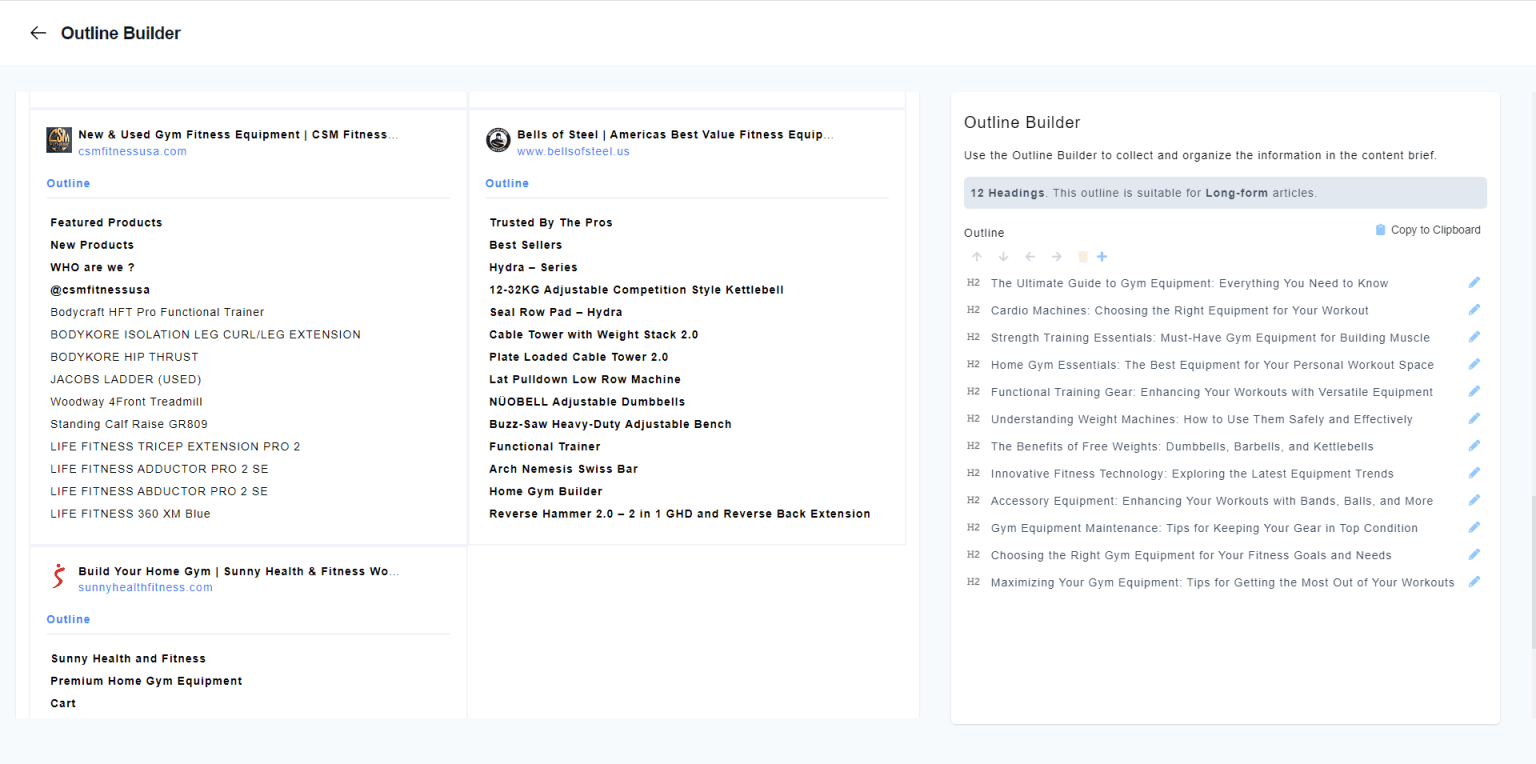
Task: Click pencil icon for 'Gym Equipment Maintenance' heading
Action: coord(1474,528)
